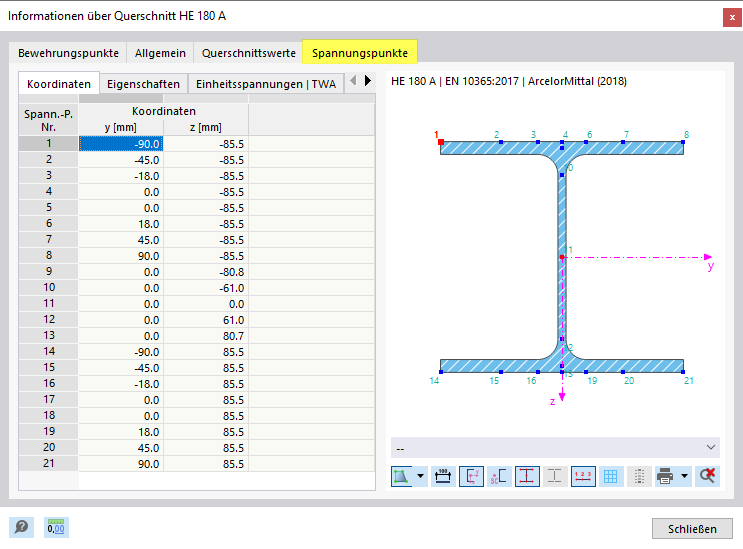Viewport: 743px width, 549px height.
Task: Click the z [mm] column header
Action: point(206,127)
